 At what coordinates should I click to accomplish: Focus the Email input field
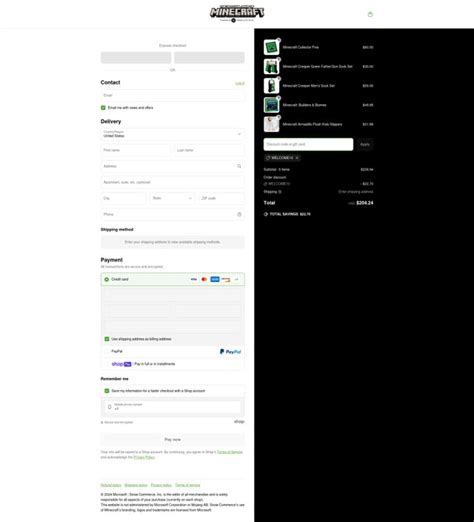pyautogui.click(x=172, y=95)
